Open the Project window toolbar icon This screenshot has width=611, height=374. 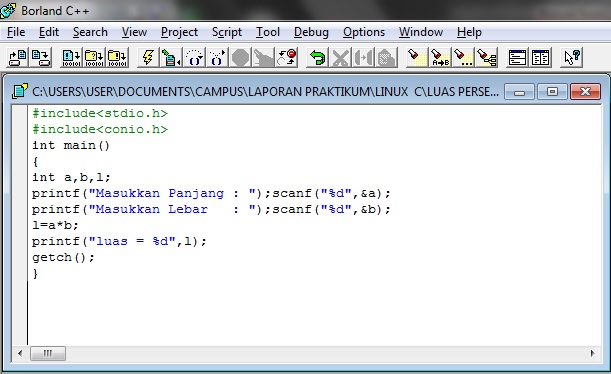(x=517, y=58)
